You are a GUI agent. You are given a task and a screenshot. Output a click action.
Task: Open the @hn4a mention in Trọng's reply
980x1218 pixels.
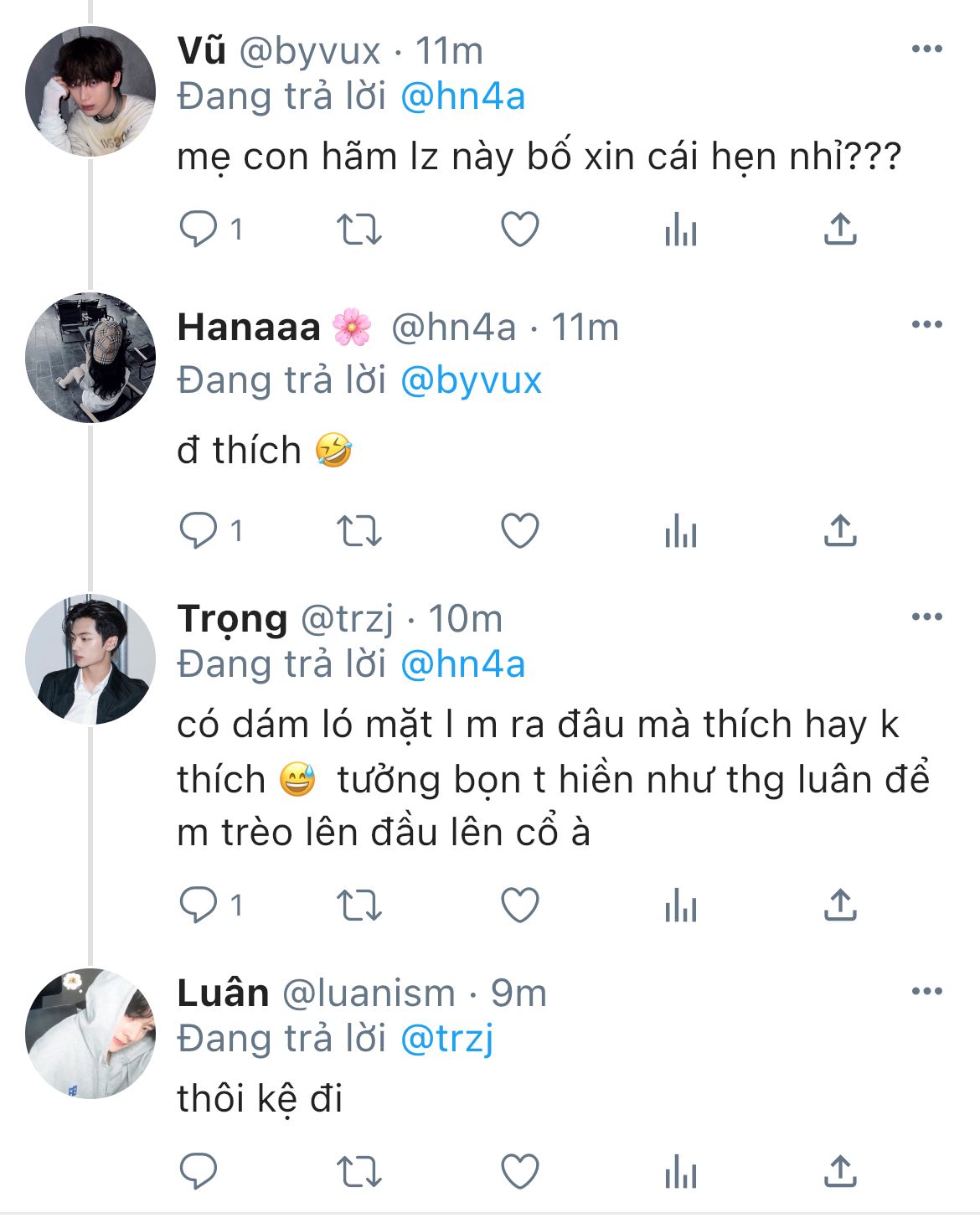[x=462, y=664]
